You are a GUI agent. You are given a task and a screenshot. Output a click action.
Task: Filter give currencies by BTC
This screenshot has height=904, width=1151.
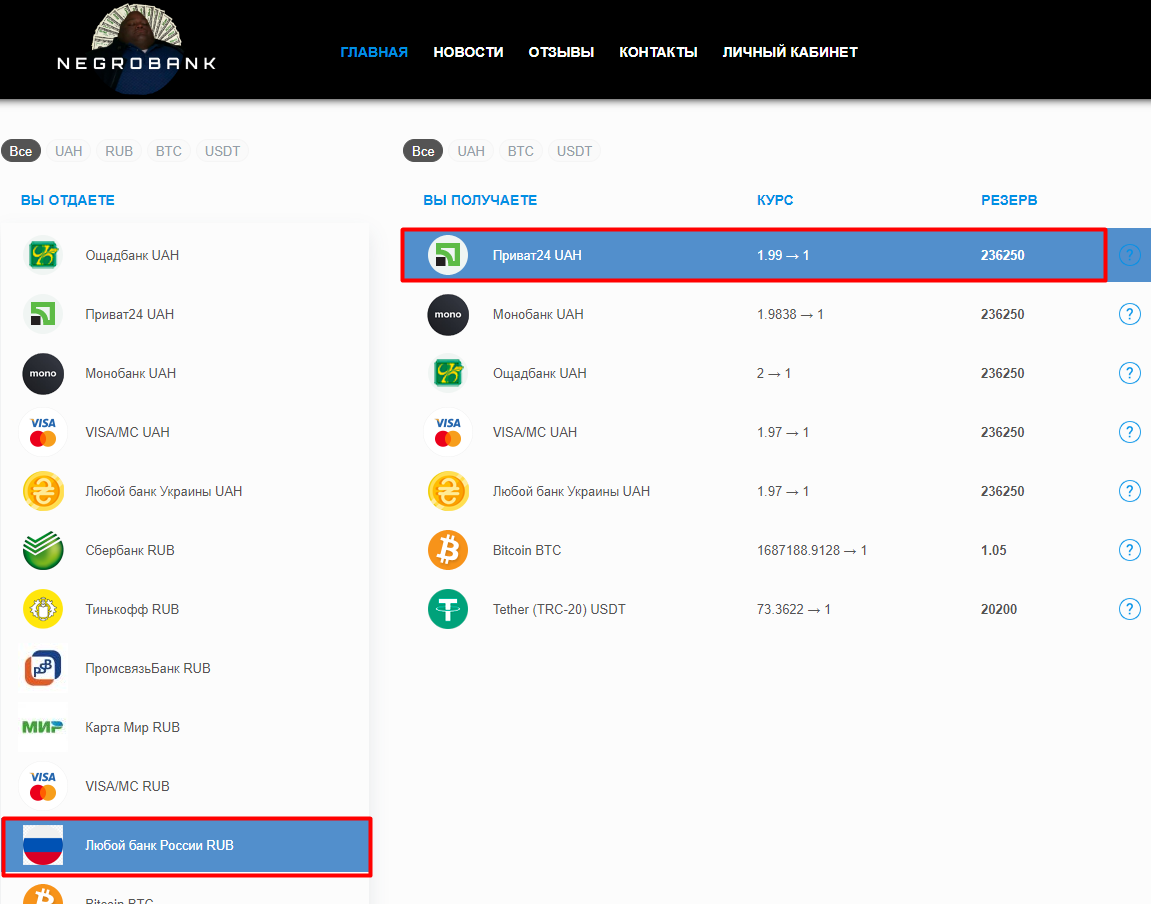point(169,151)
